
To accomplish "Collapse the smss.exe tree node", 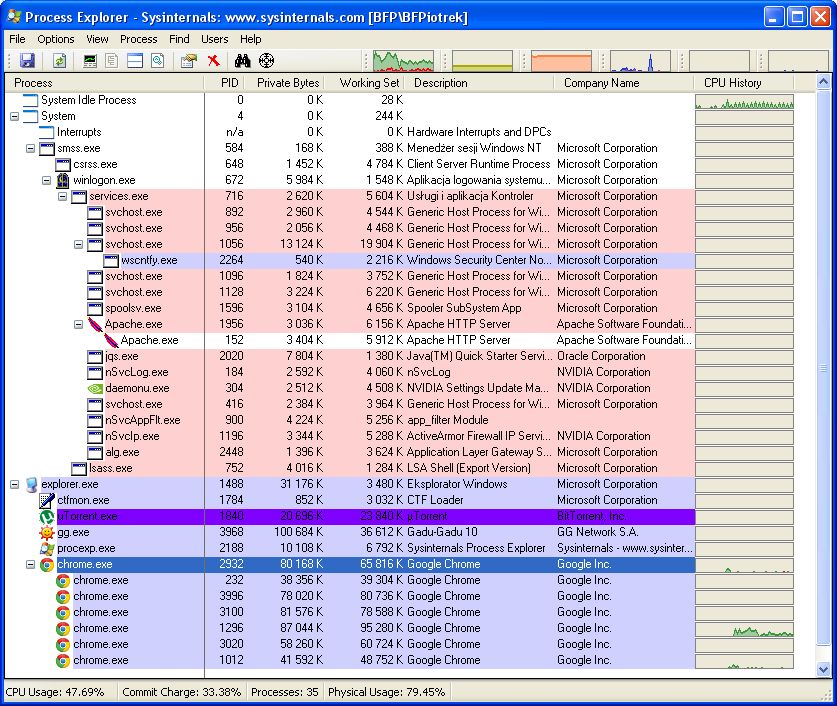I will coord(30,148).
